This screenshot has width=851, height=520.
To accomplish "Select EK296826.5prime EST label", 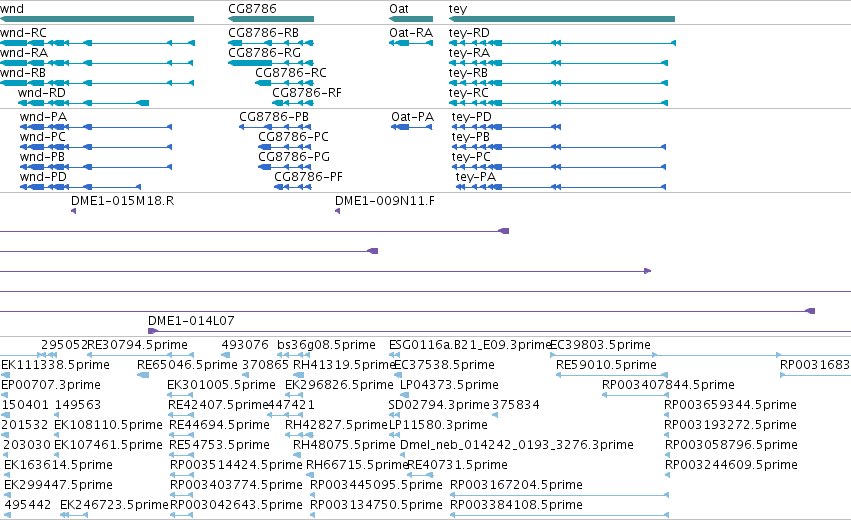I will (x=339, y=385).
